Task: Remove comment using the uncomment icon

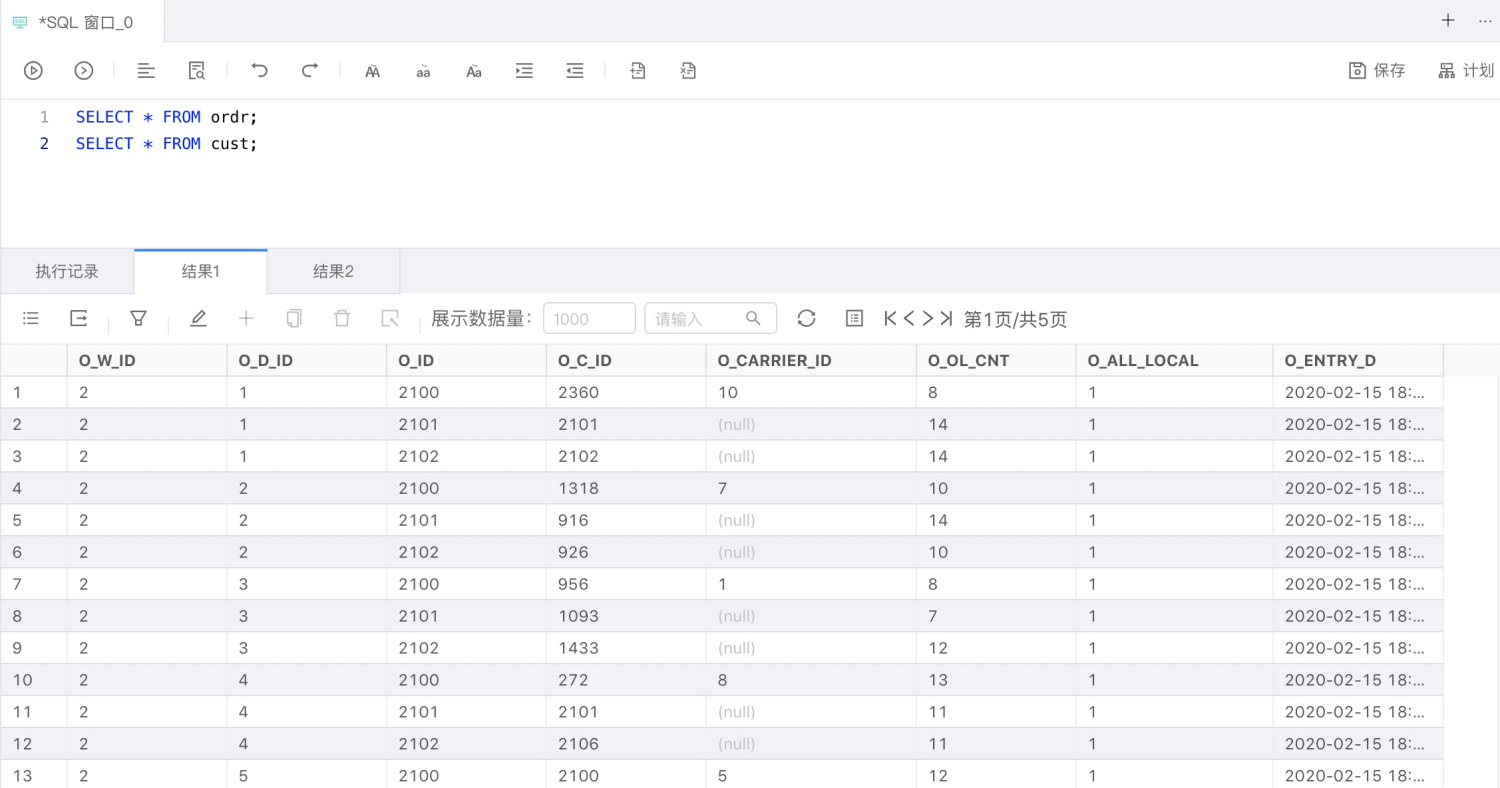Action: 688,70
